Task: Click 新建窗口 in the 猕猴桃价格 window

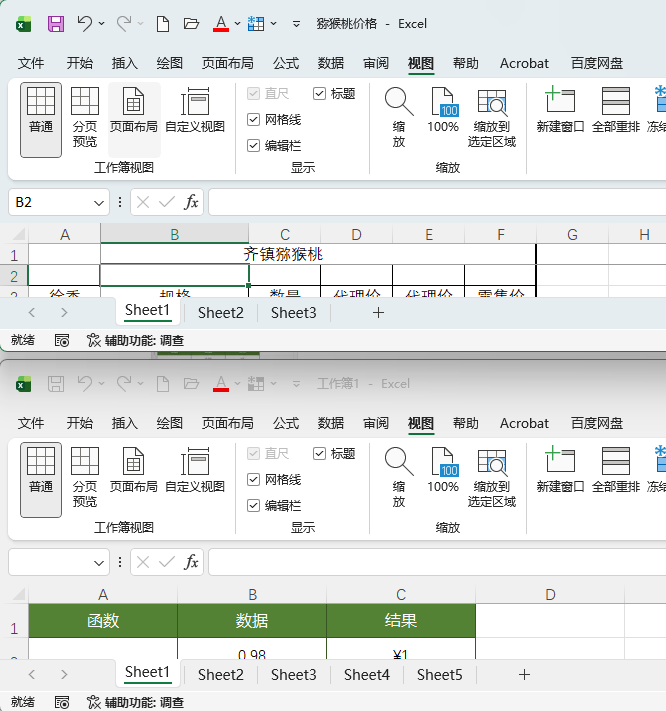Action: (560, 110)
